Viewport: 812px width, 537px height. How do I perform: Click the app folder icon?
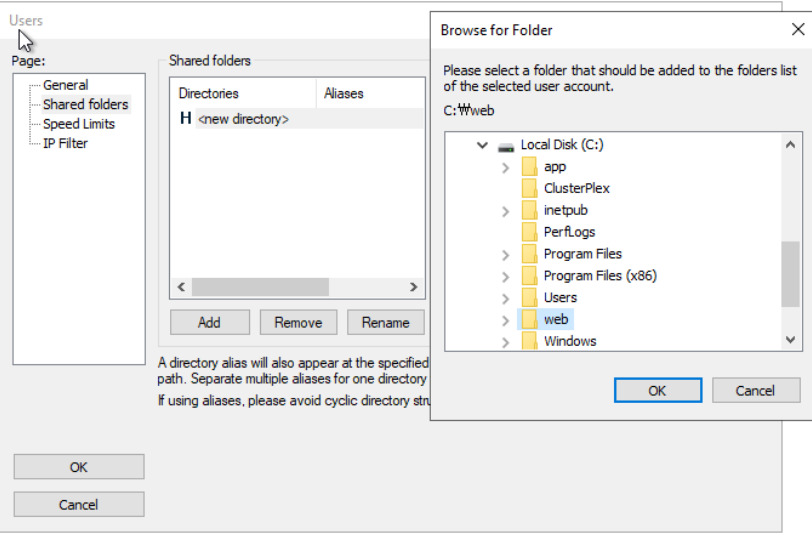pyautogui.click(x=529, y=167)
